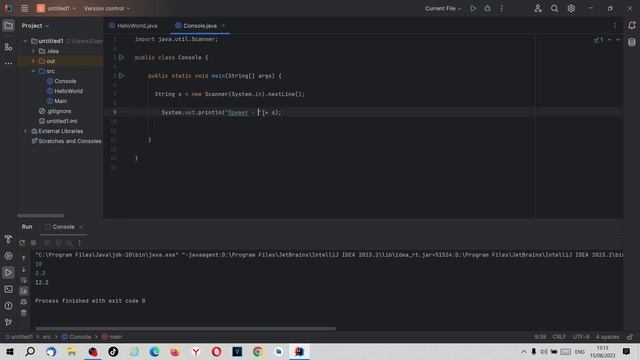Close the Console.java editor tab
The image size is (640, 360).
[223, 26]
